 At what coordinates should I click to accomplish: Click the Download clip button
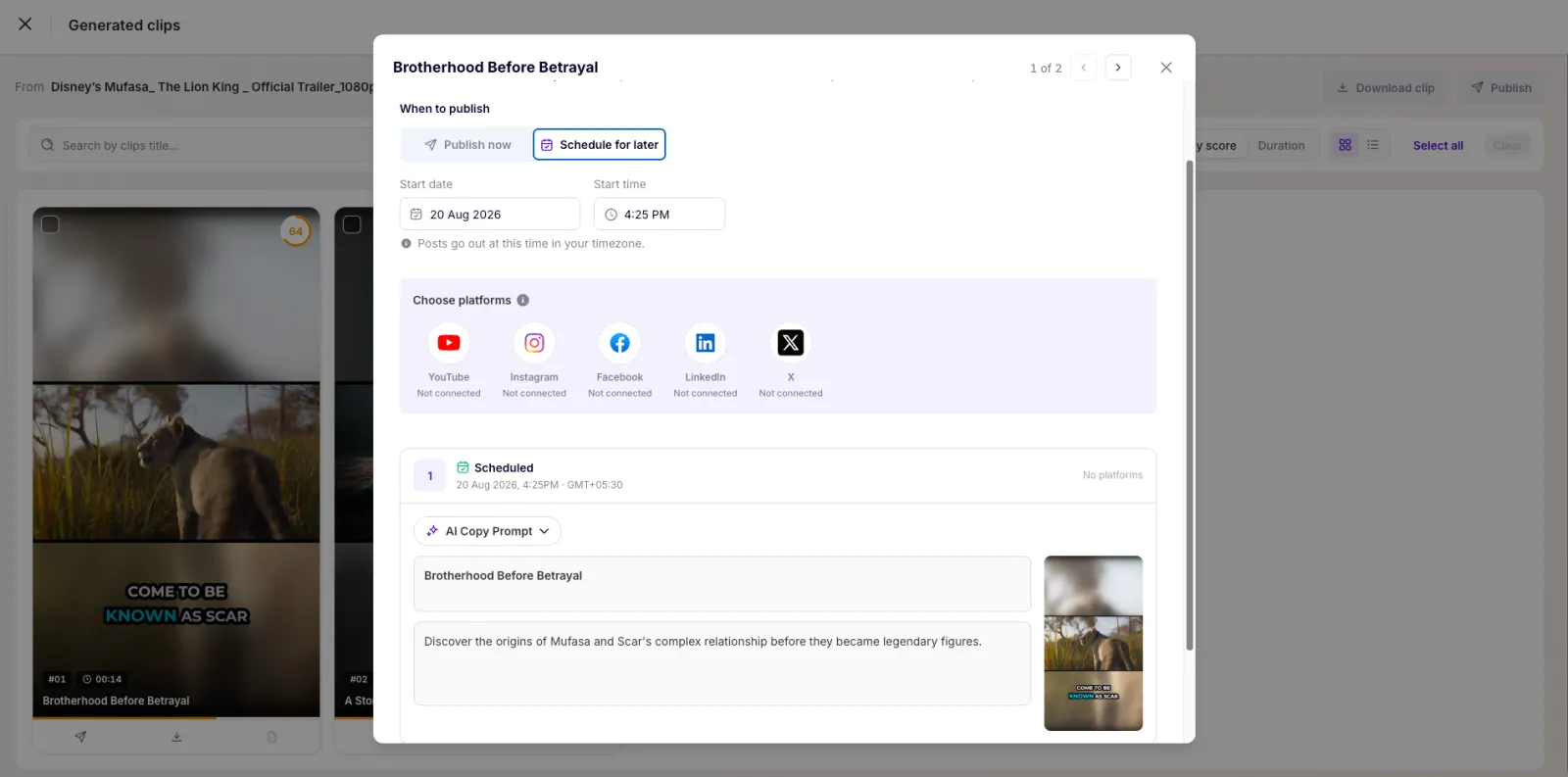1386,88
